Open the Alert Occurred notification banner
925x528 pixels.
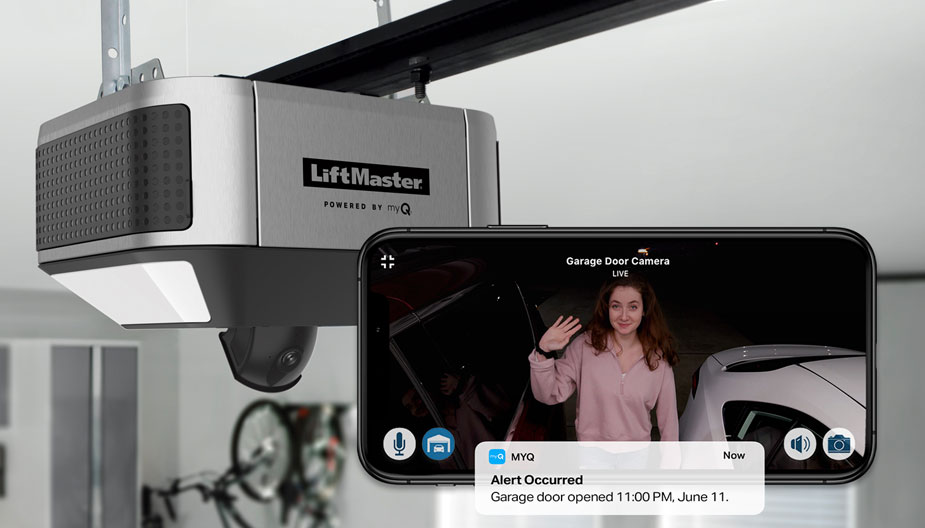[619, 479]
